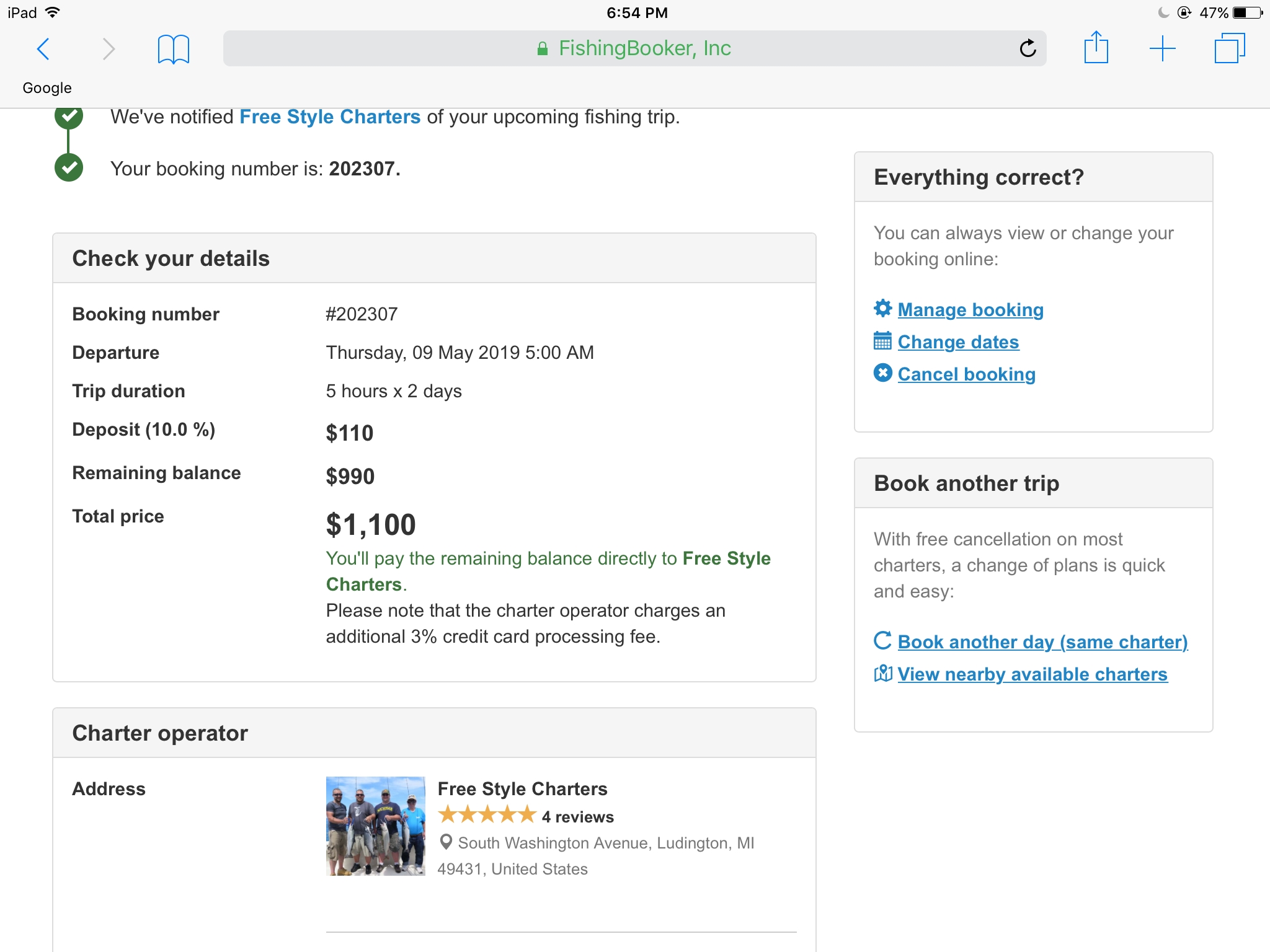Click the $110 deposit amount
Viewport: 1270px width, 952px height.
pos(350,433)
